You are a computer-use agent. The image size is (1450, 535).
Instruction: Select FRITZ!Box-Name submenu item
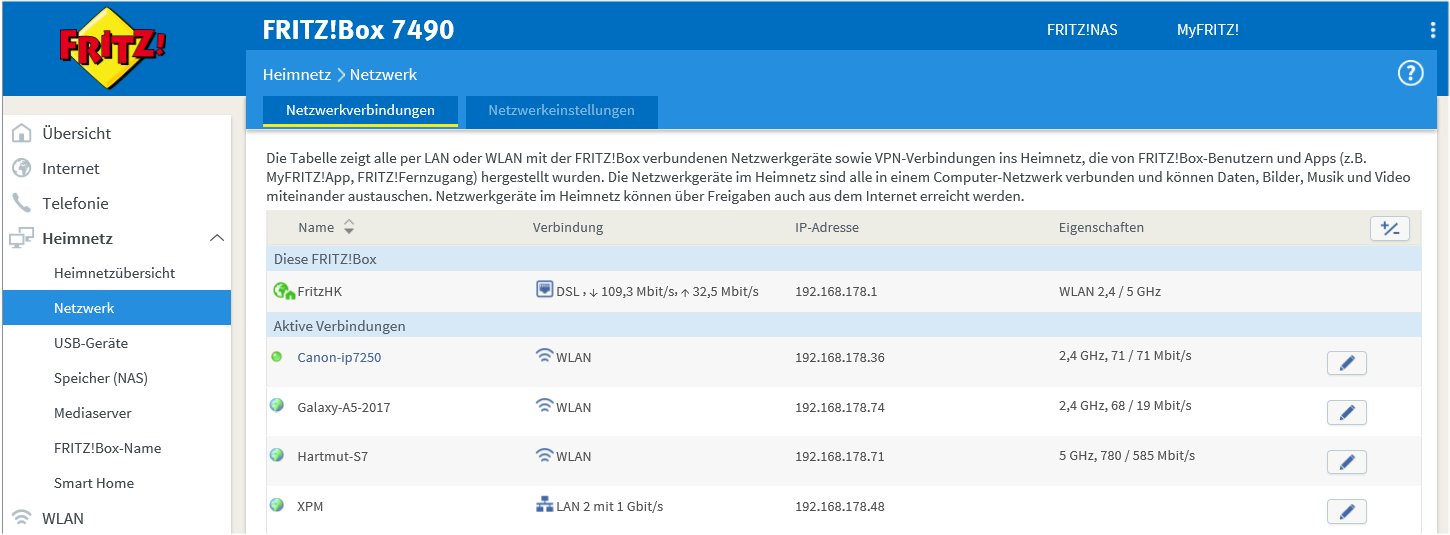pos(107,448)
